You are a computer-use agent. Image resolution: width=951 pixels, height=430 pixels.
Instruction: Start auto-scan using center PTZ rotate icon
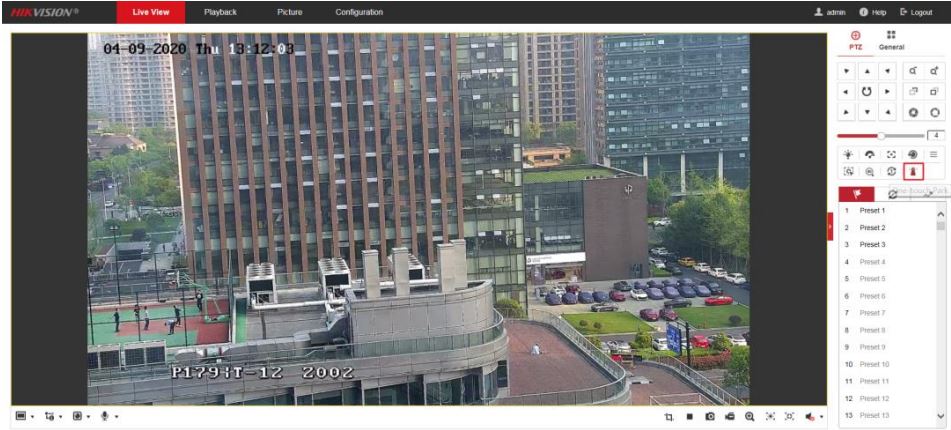[867, 92]
